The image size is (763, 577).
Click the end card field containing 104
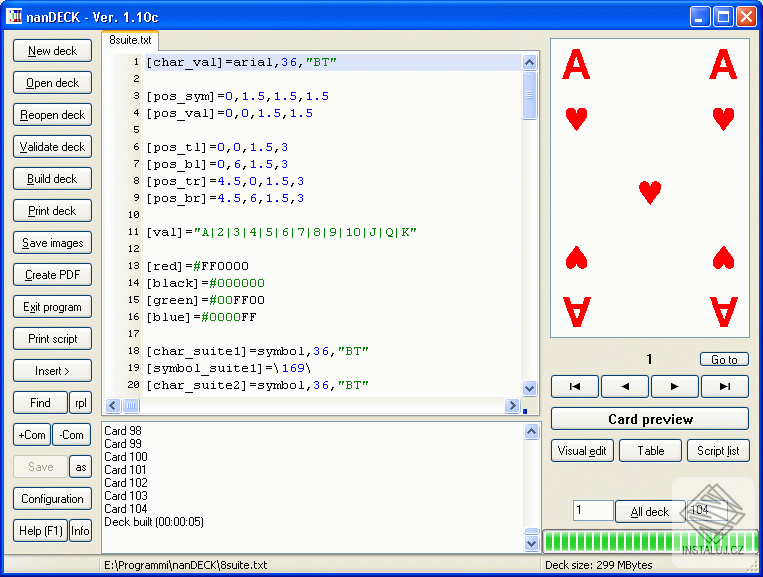707,510
